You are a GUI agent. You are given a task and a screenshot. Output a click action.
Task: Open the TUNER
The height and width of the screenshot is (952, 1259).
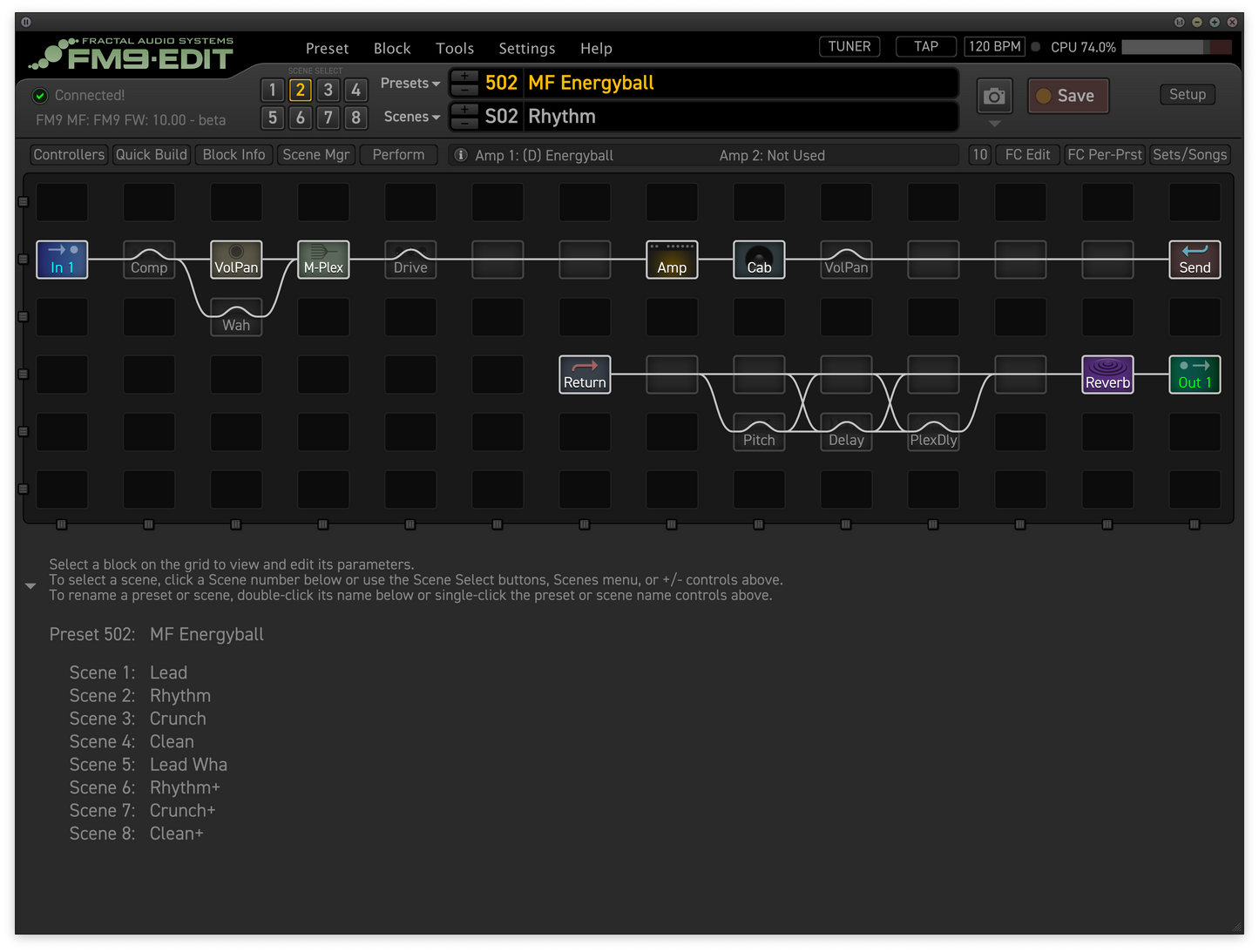pos(849,47)
